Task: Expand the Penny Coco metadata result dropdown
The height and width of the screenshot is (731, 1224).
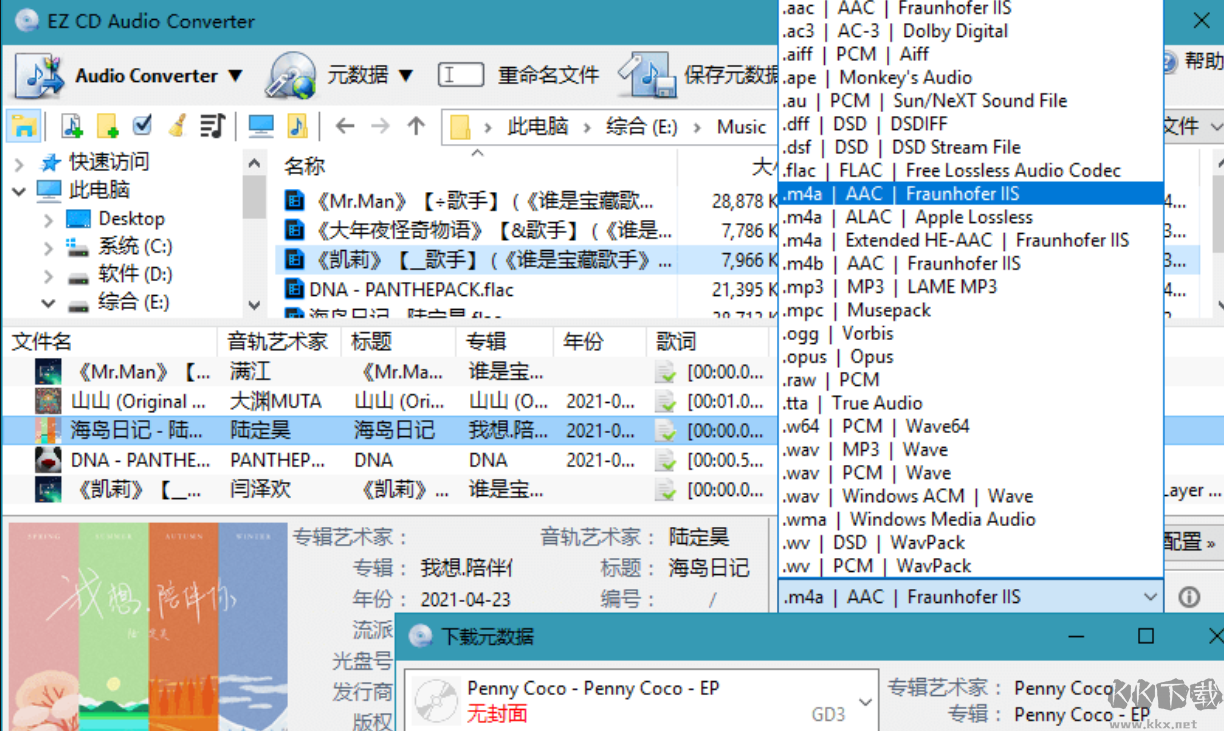Action: pyautogui.click(x=867, y=699)
